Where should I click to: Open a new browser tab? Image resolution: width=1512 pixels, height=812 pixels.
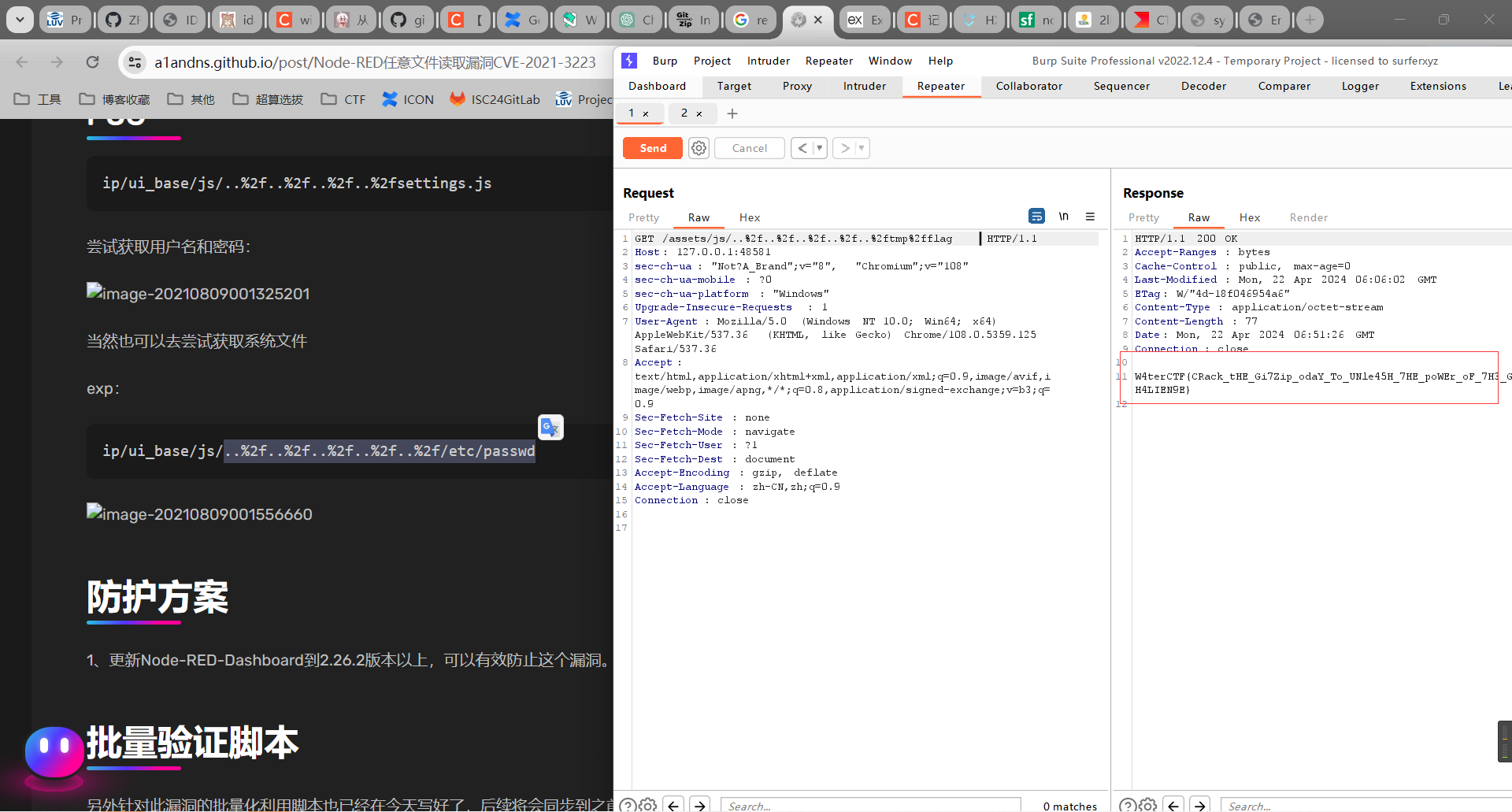[x=1310, y=20]
